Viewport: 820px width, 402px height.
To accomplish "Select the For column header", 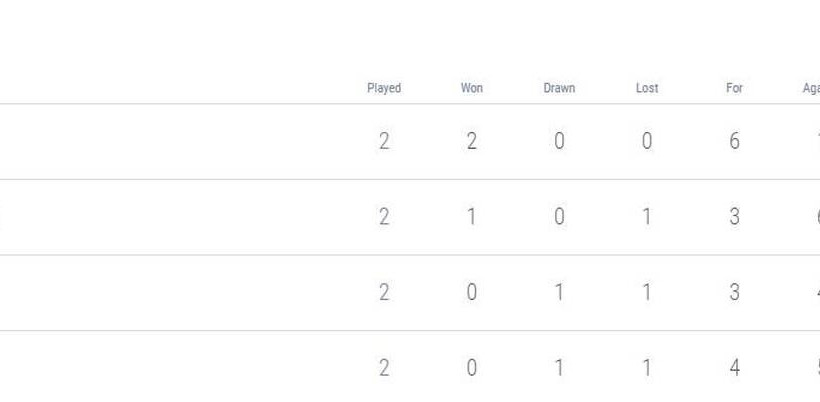I will 734,88.
